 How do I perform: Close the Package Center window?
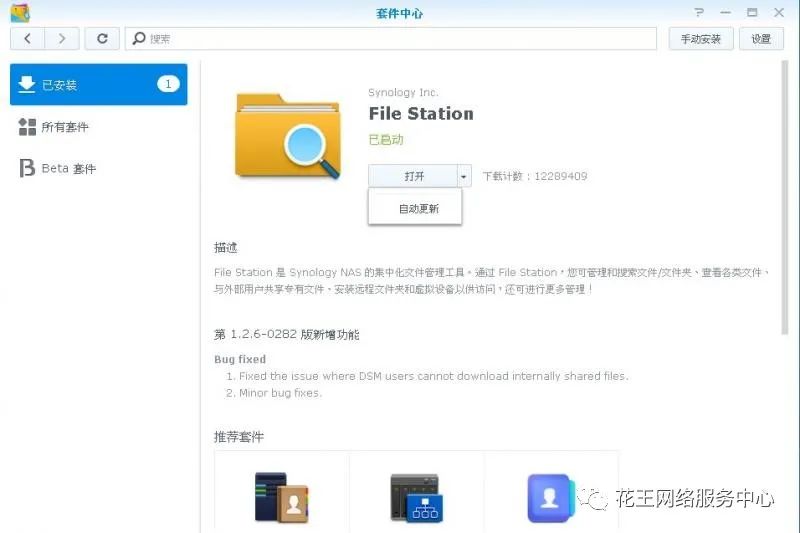point(779,12)
